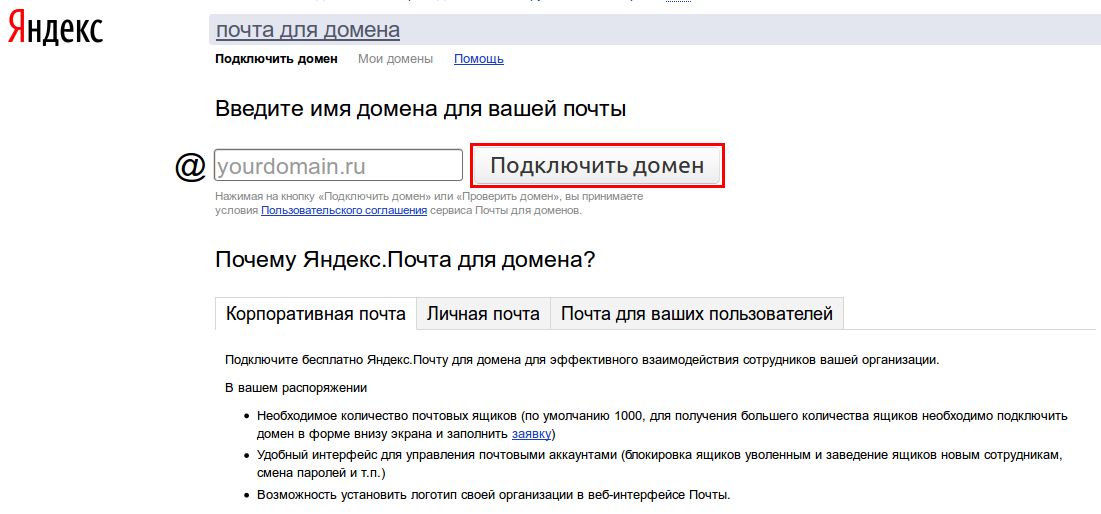
Task: Click the bullet about логотип своей организации
Action: point(494,494)
